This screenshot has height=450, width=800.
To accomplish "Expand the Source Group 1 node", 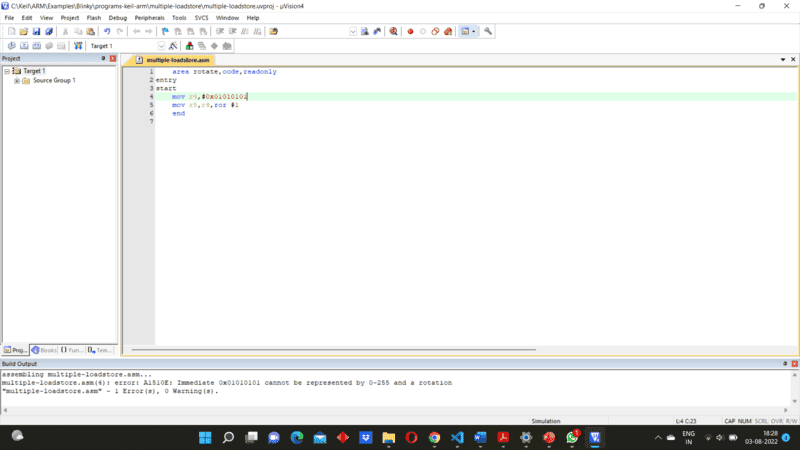I will 17,81.
